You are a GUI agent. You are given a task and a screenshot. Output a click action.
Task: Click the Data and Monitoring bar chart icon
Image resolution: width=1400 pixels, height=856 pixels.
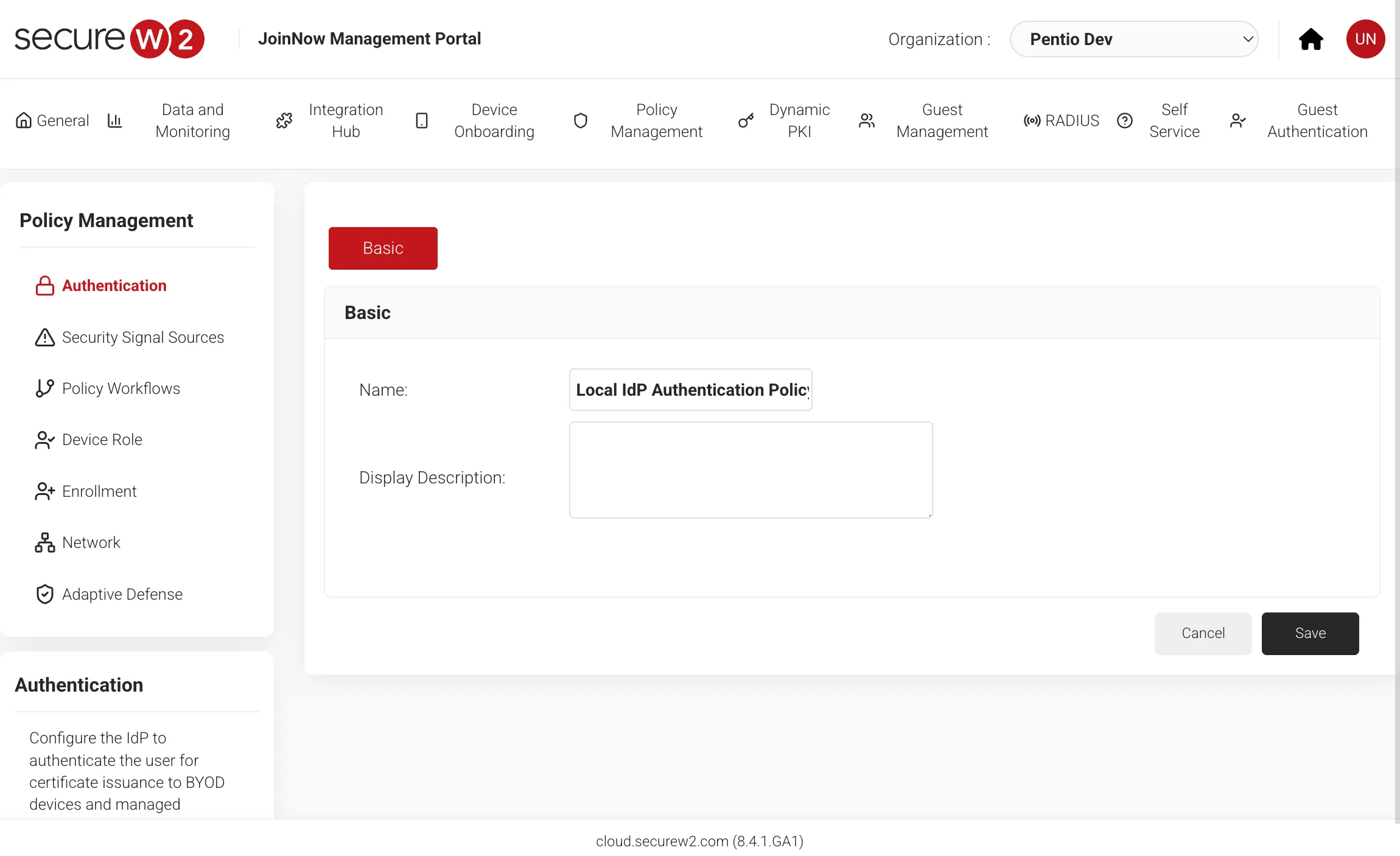click(x=114, y=121)
